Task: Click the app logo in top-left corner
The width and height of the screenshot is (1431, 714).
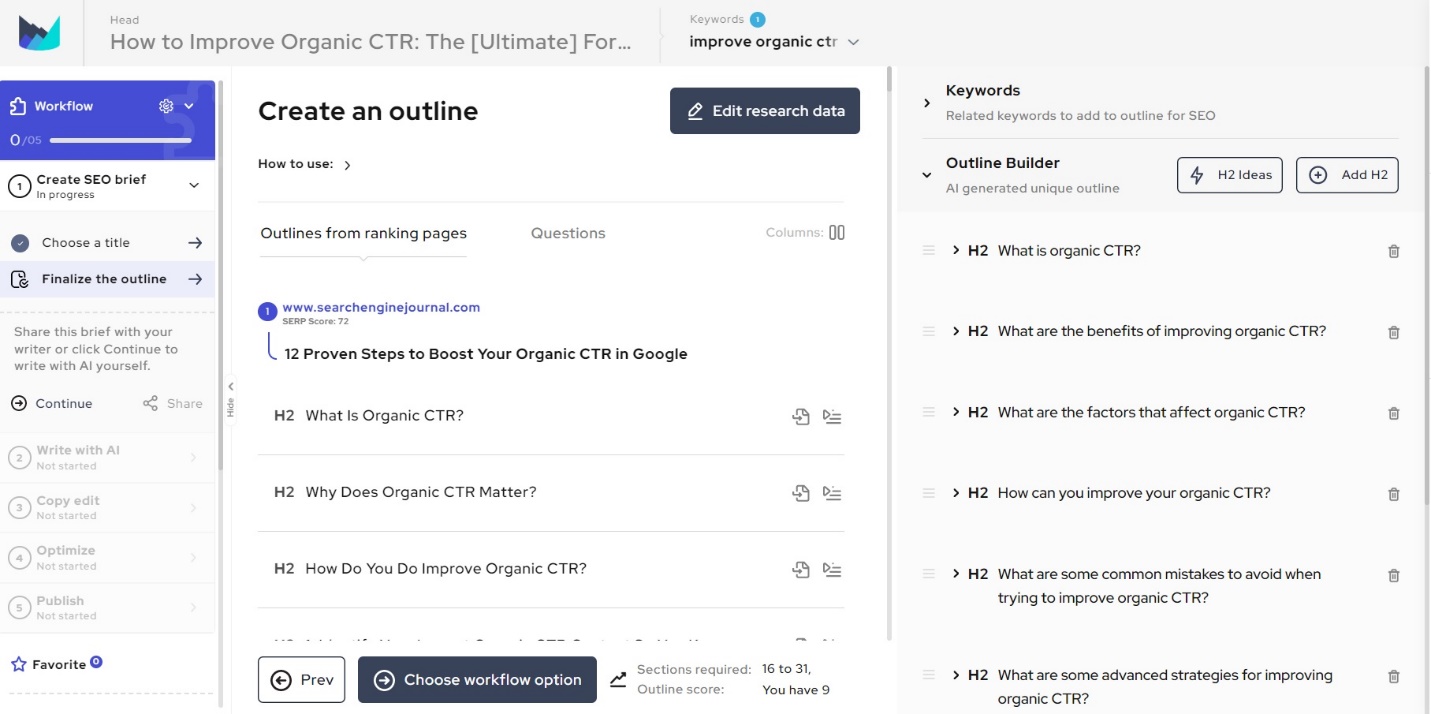Action: tap(40, 33)
